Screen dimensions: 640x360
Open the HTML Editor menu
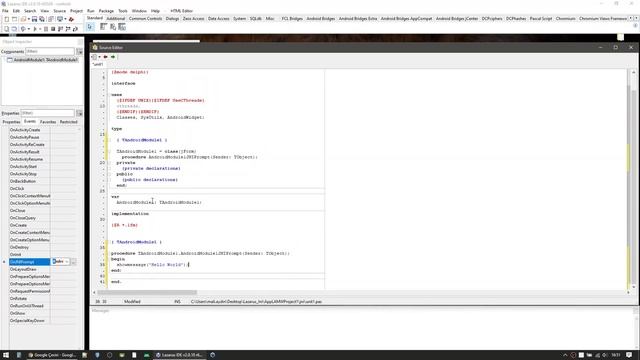(182, 11)
